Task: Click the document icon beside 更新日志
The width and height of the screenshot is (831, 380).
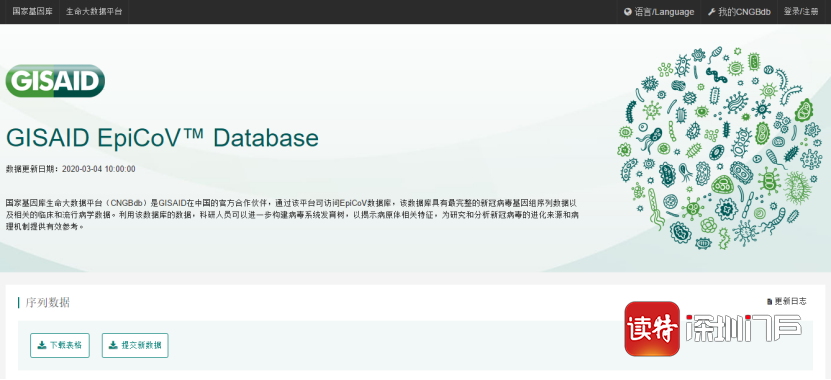Action: point(770,302)
